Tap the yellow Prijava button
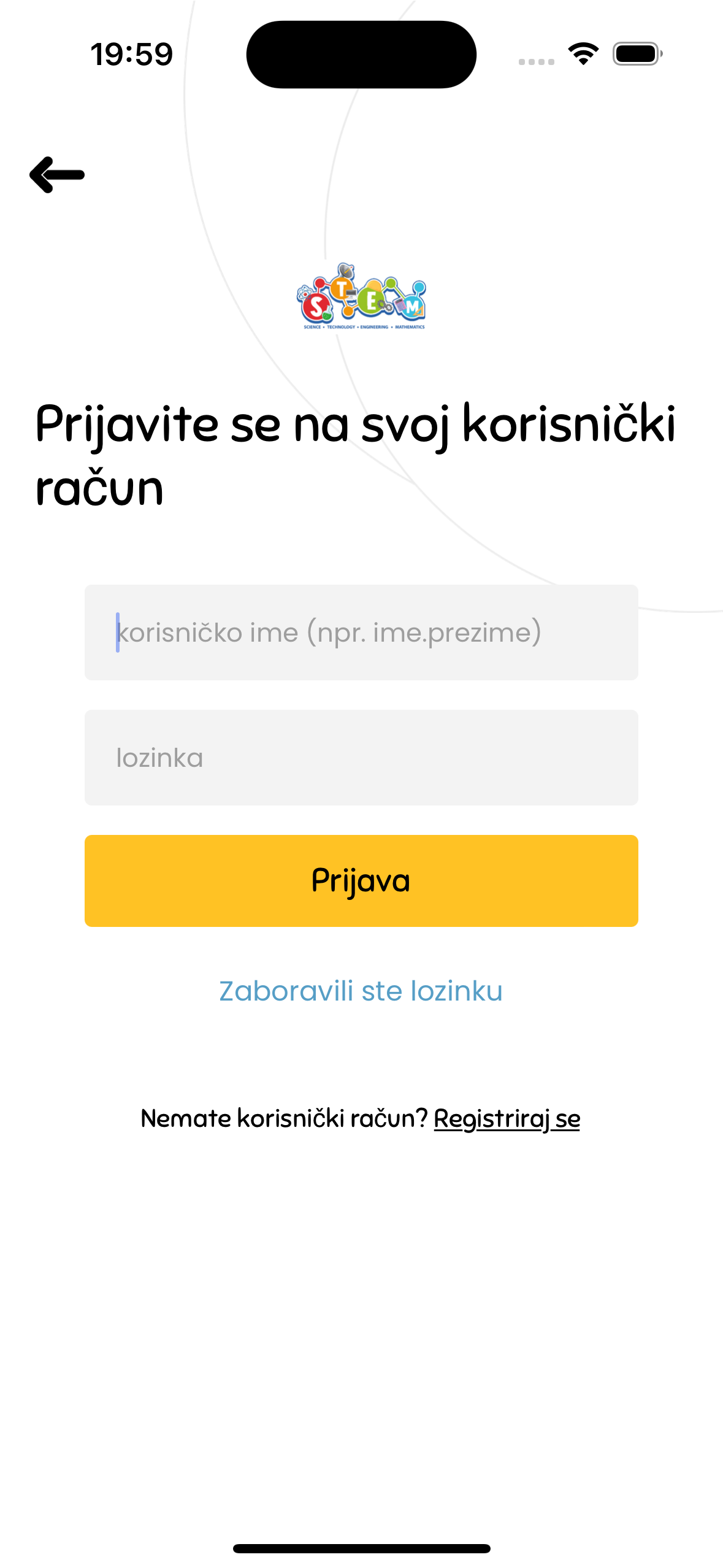The image size is (723, 1568). pos(361,880)
